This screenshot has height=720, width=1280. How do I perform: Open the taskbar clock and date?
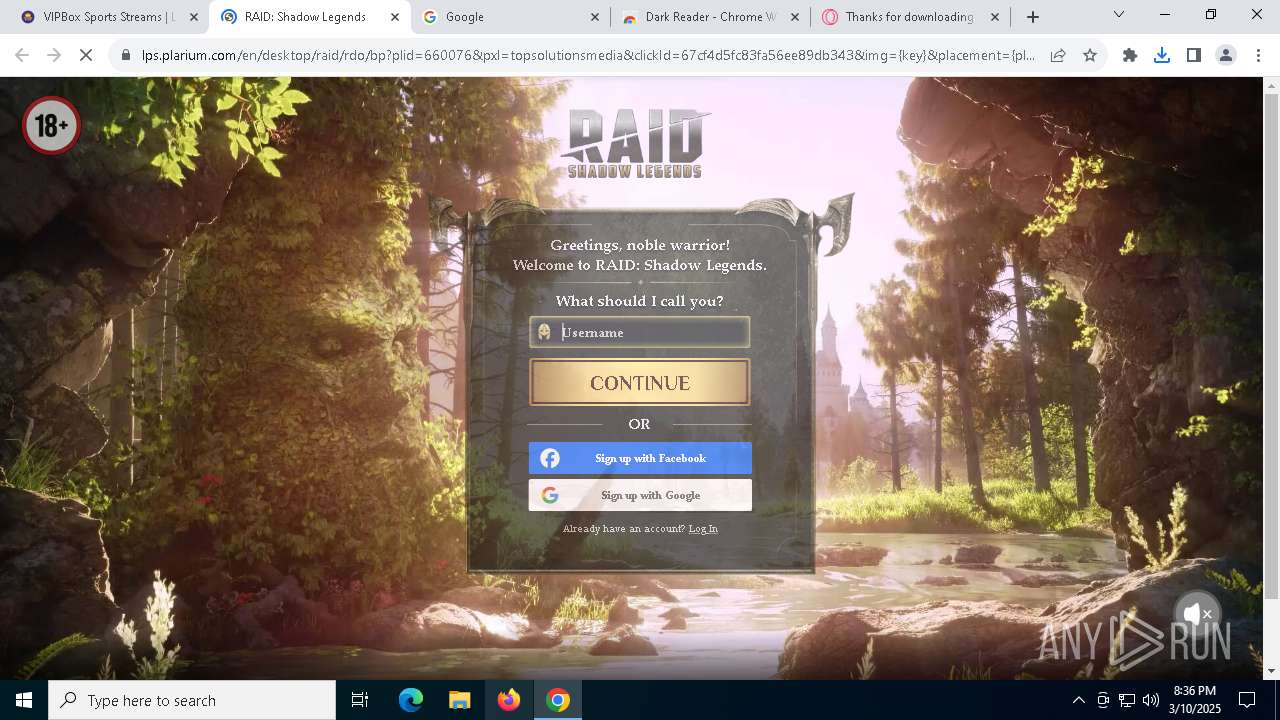click(x=1194, y=700)
